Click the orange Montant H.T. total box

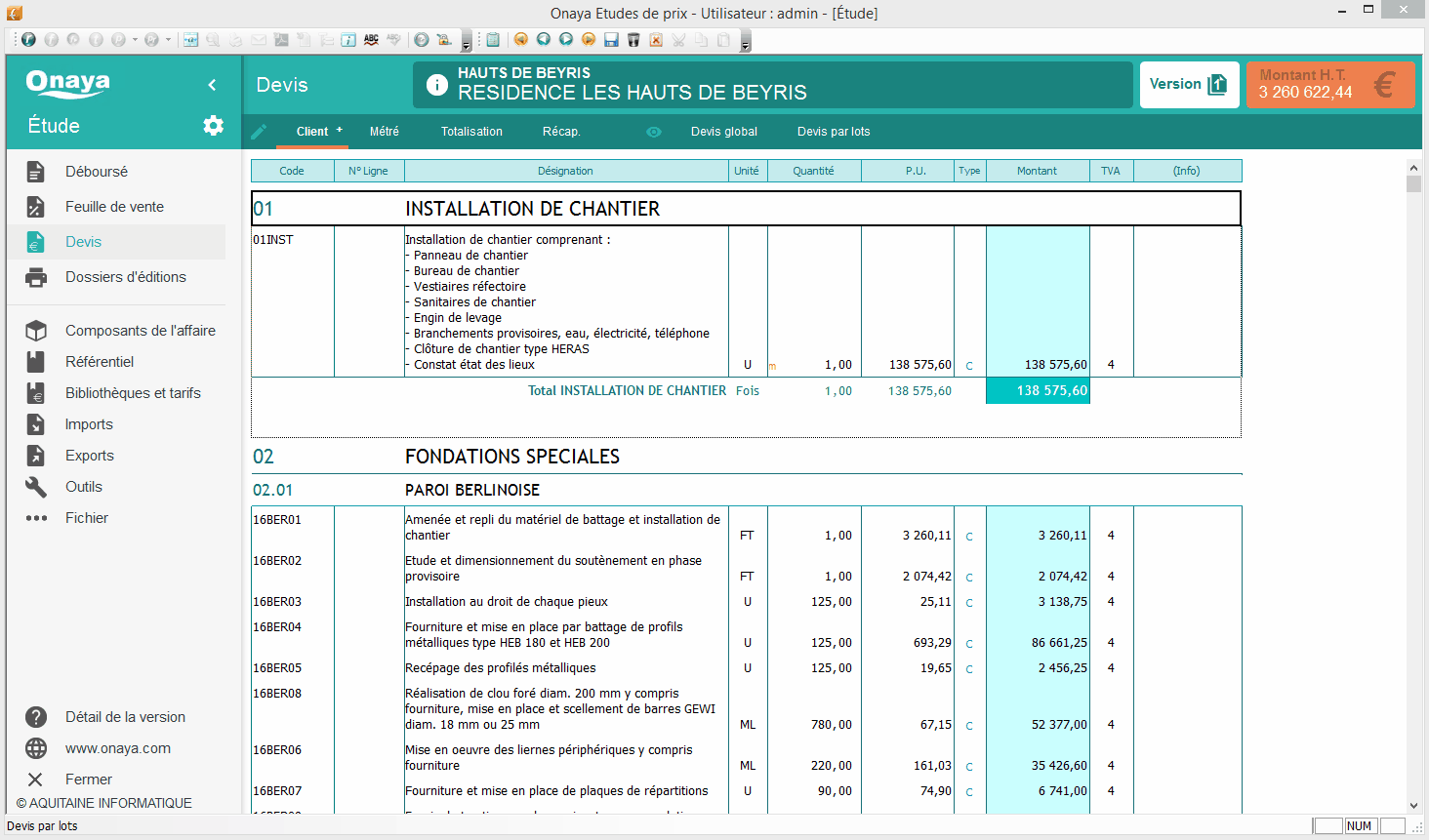coord(1329,85)
